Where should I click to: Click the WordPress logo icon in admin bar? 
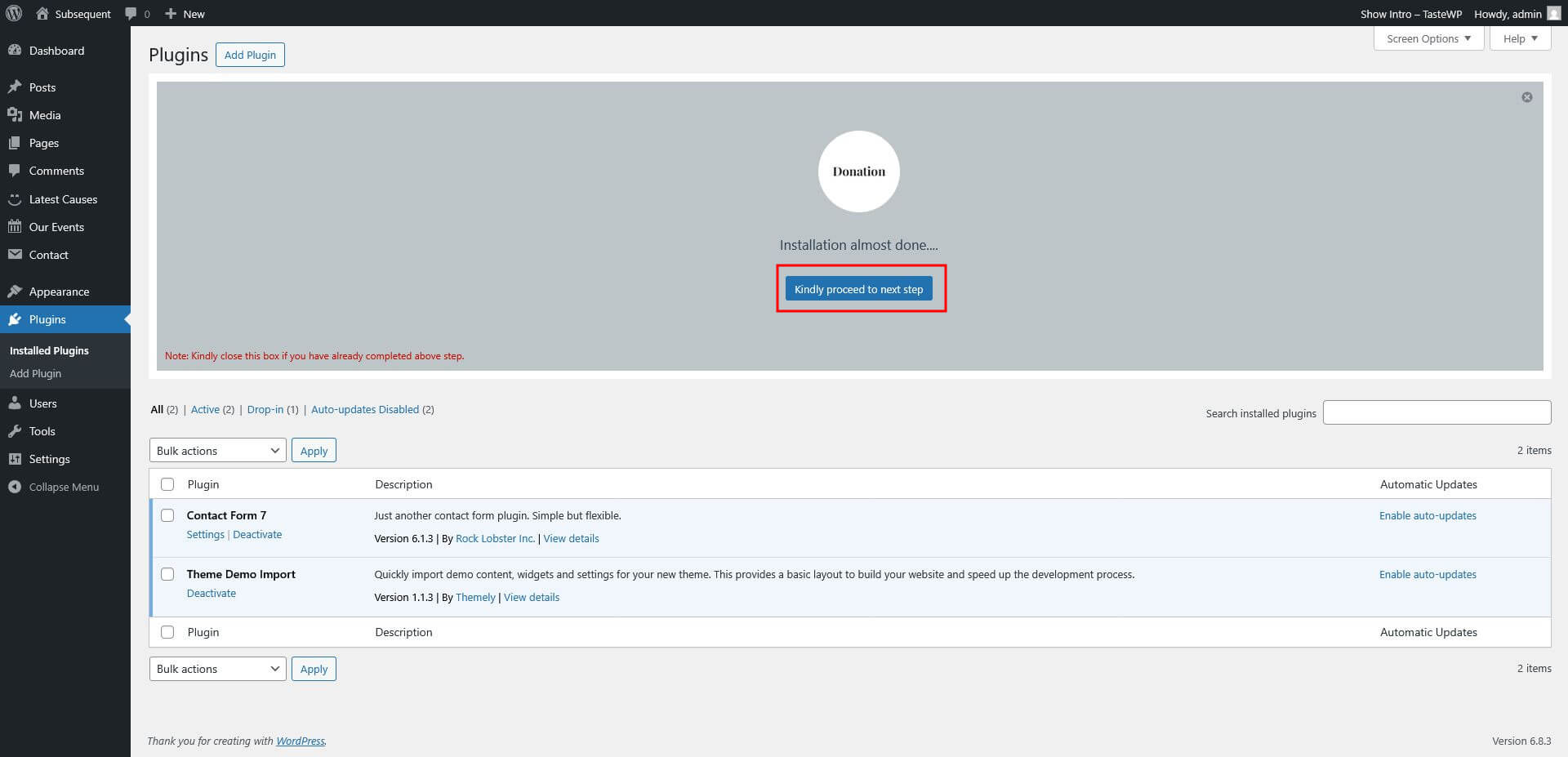coord(14,13)
